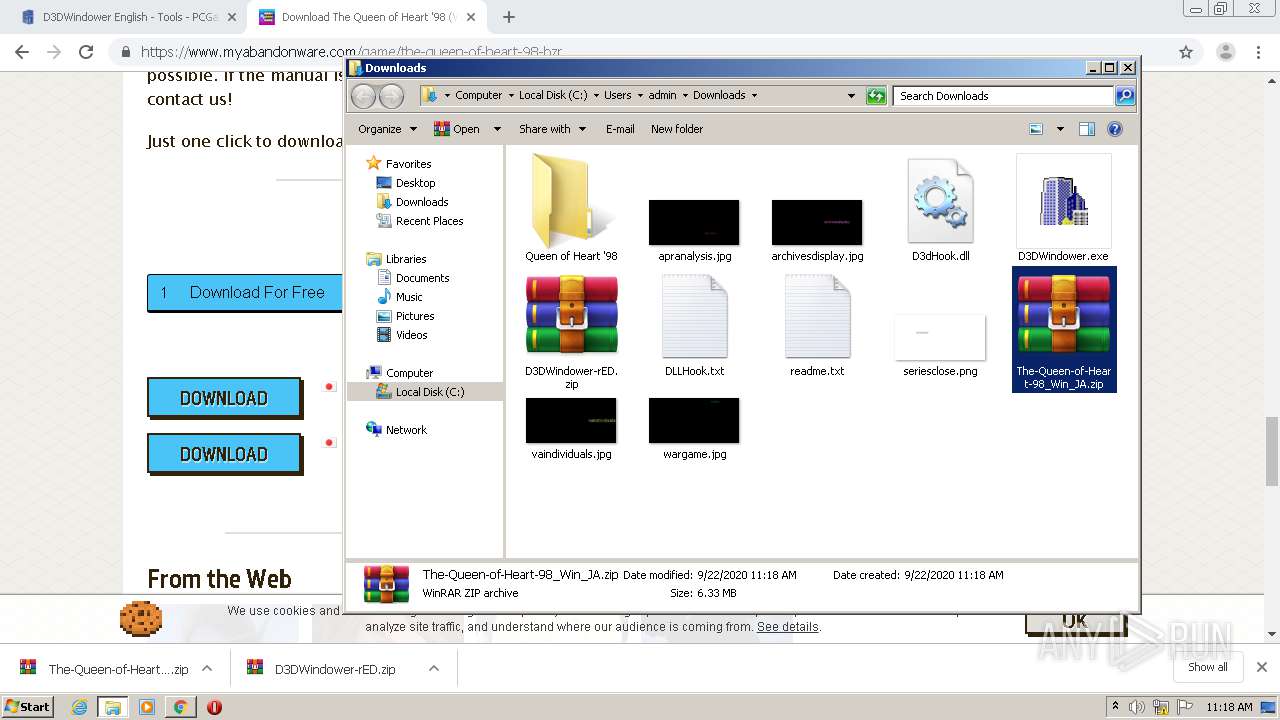This screenshot has height=720, width=1280.
Task: Select the D3DWindower-rED.zip archive icon
Action: [571, 315]
